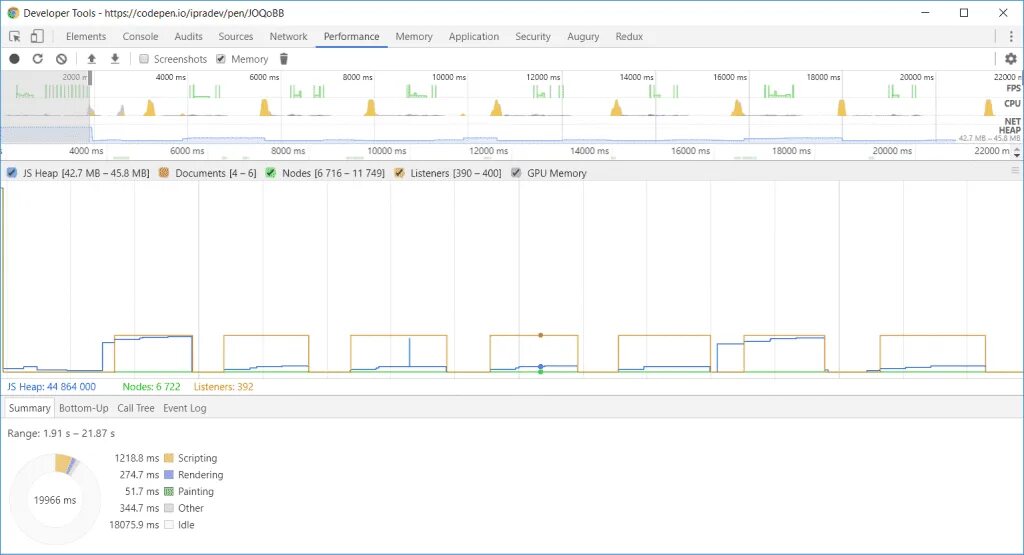Switch to the Network tab
This screenshot has width=1024, height=555.
[289, 37]
